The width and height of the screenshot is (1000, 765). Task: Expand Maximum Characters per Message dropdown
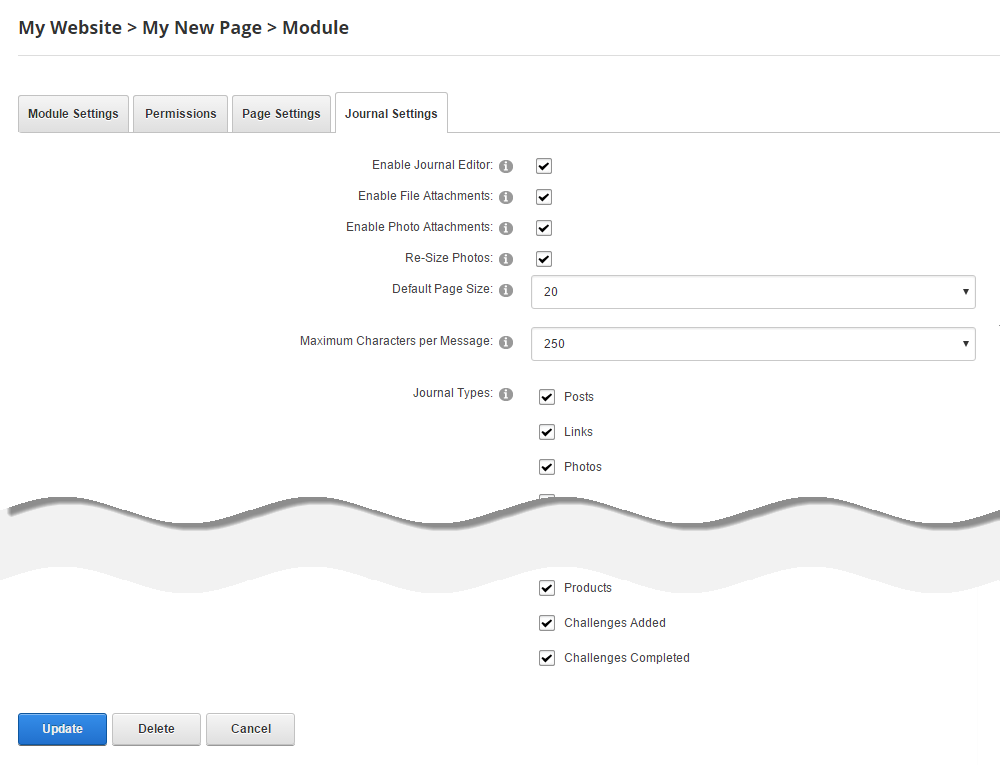point(753,343)
